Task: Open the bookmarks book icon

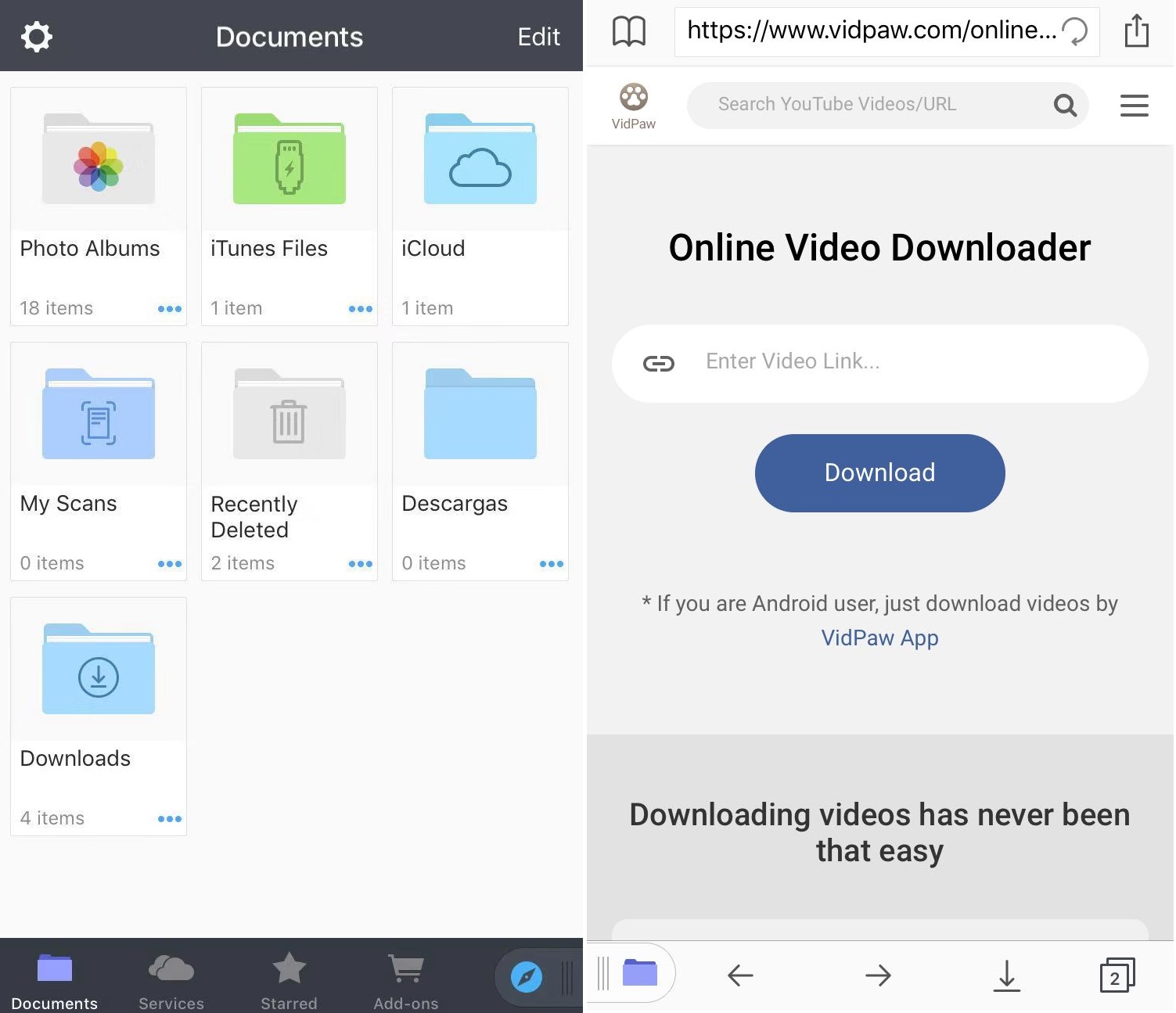Action: 629,32
